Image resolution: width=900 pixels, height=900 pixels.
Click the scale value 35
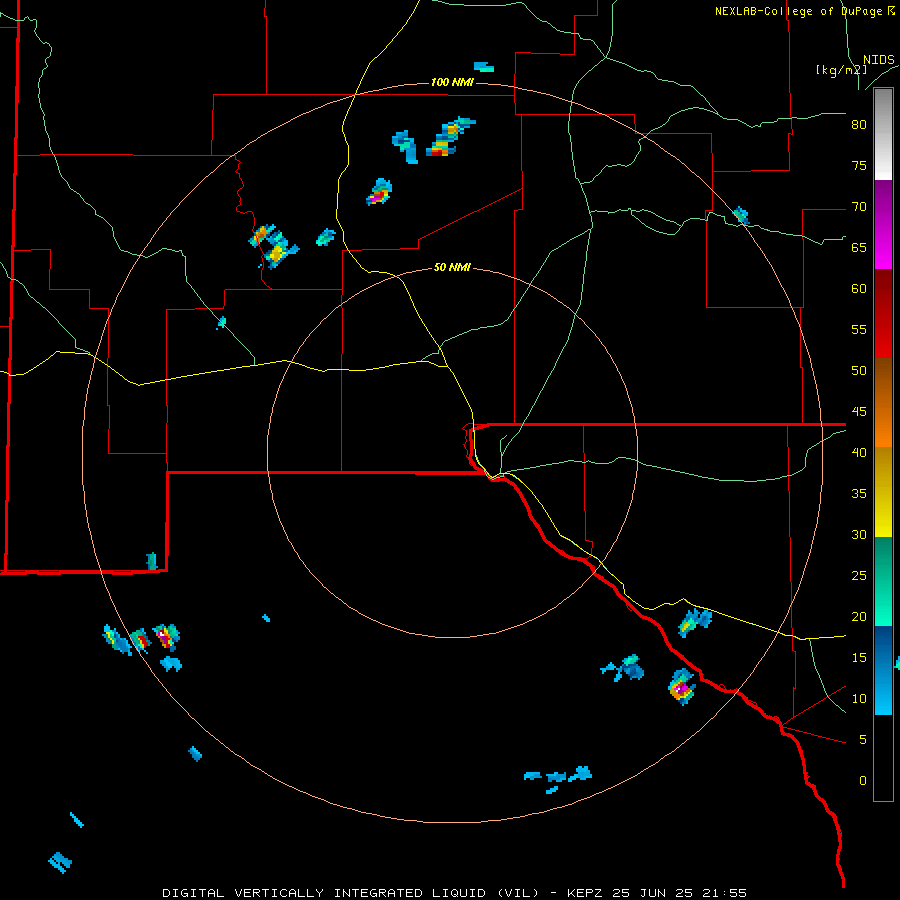point(859,494)
